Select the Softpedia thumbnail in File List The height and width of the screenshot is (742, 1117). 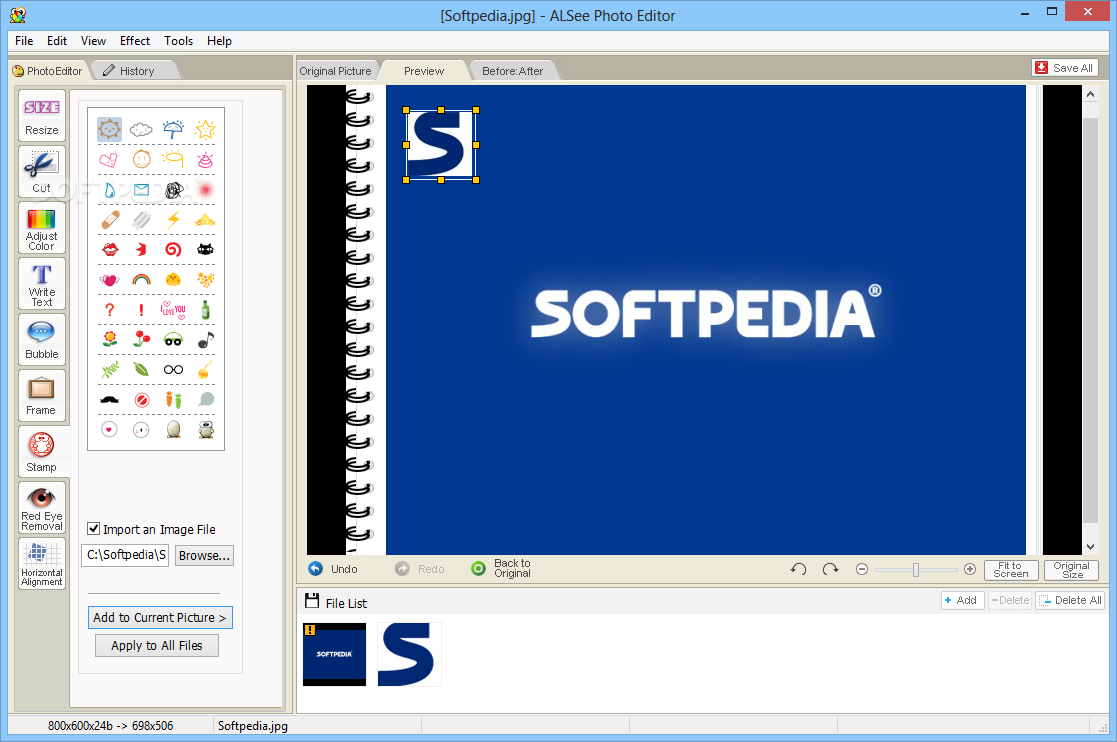334,654
